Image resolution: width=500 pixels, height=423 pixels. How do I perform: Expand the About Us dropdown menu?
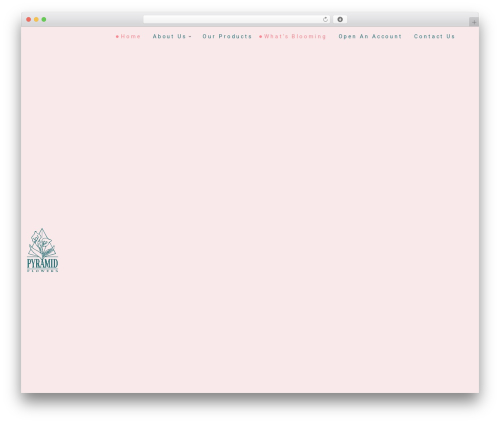tap(172, 36)
